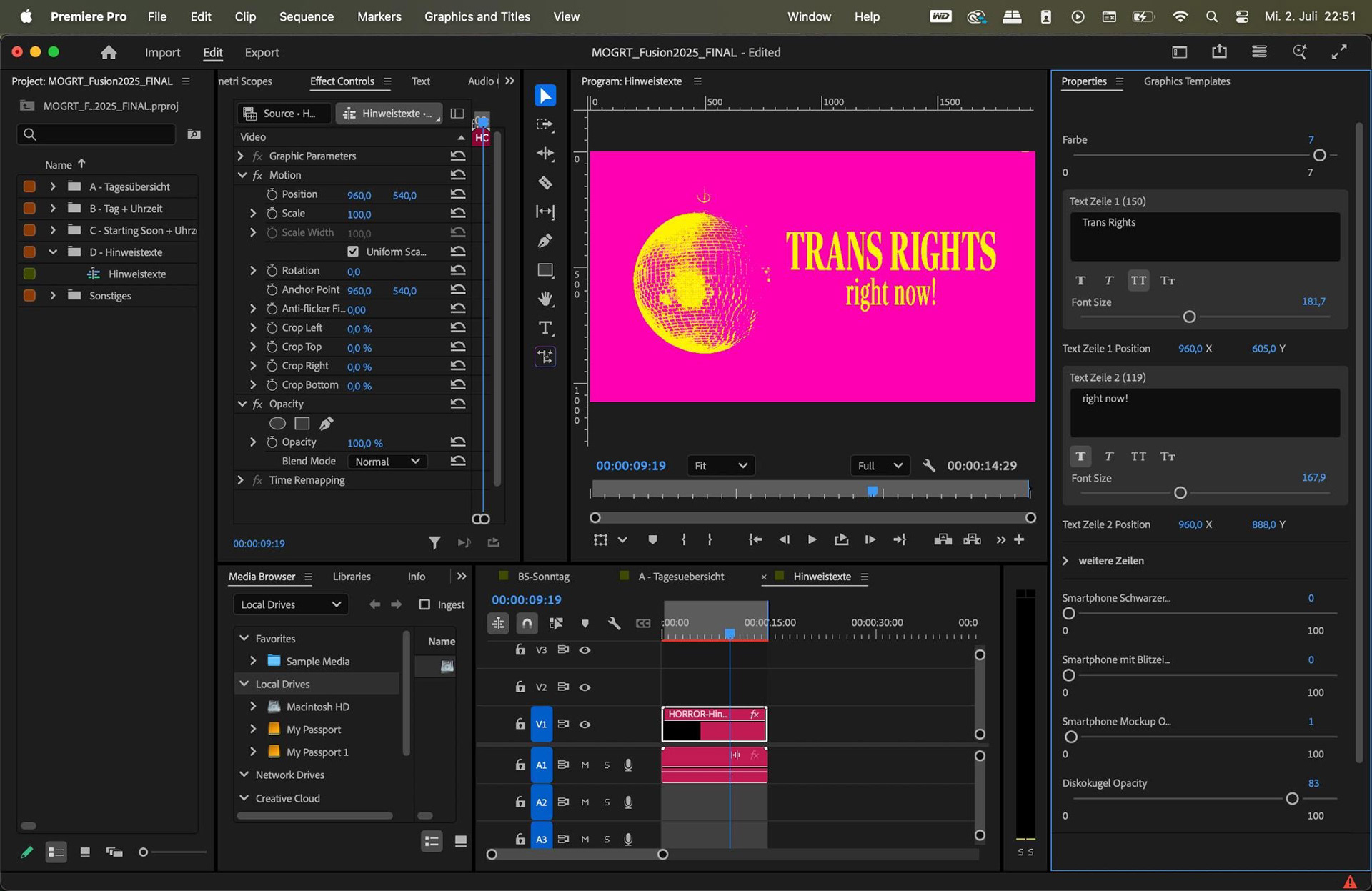
Task: Toggle Linked Selection in timeline
Action: pyautogui.click(x=556, y=623)
